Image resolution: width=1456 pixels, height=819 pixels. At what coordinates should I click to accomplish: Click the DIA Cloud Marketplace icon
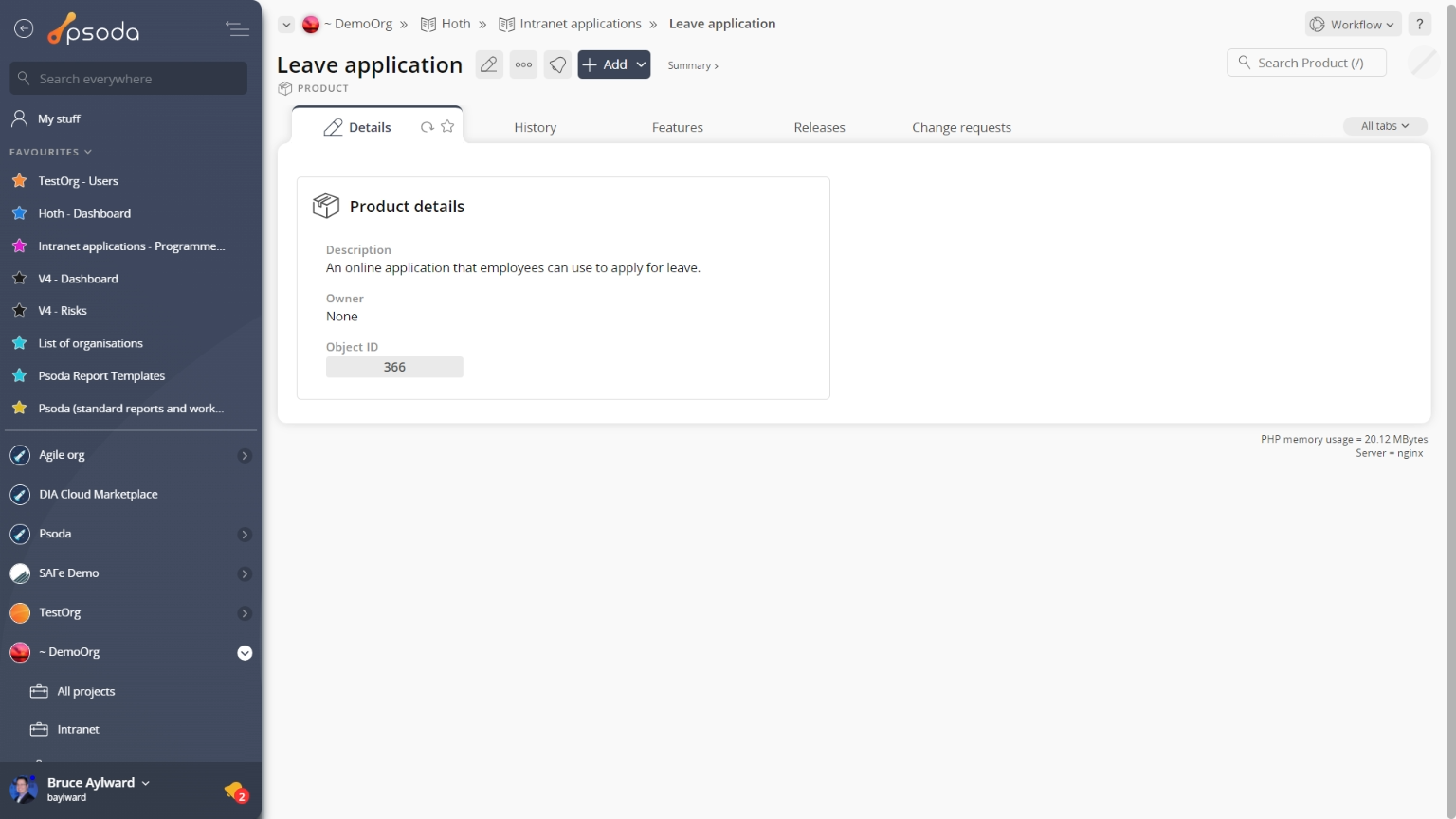[20, 495]
